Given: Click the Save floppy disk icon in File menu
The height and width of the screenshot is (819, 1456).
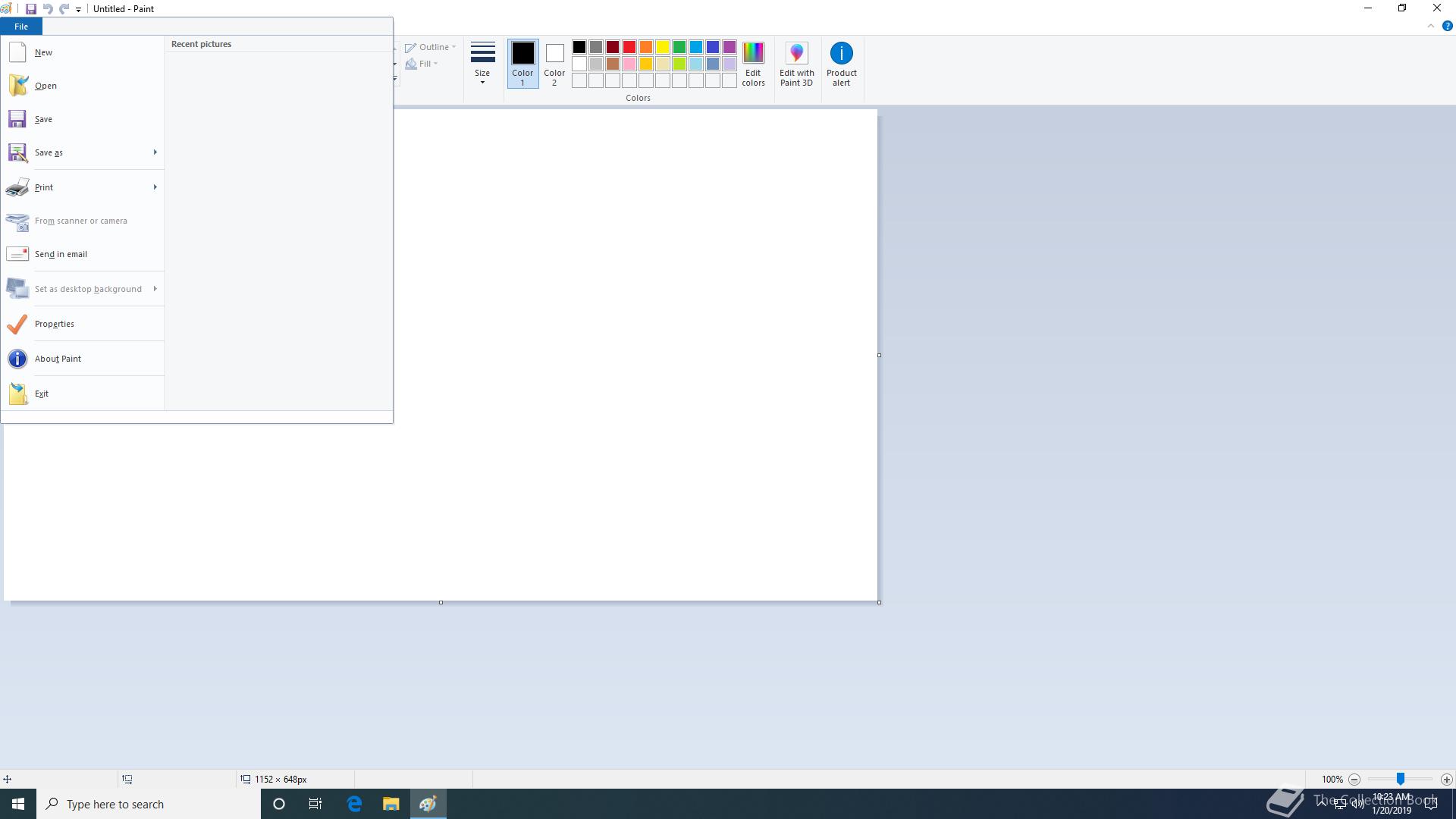Looking at the screenshot, I should 17,119.
